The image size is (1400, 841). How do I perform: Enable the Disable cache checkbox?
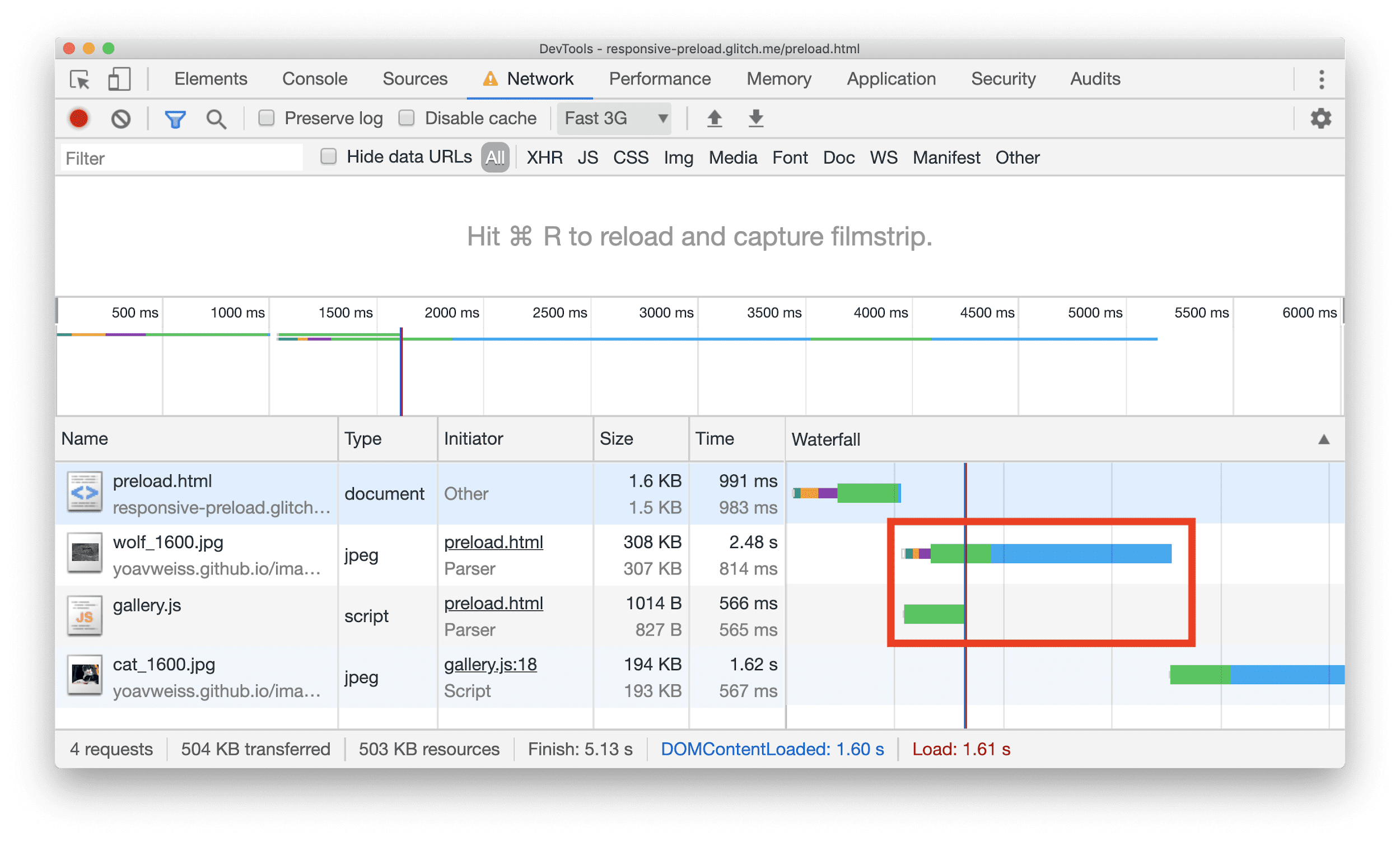pyautogui.click(x=408, y=119)
